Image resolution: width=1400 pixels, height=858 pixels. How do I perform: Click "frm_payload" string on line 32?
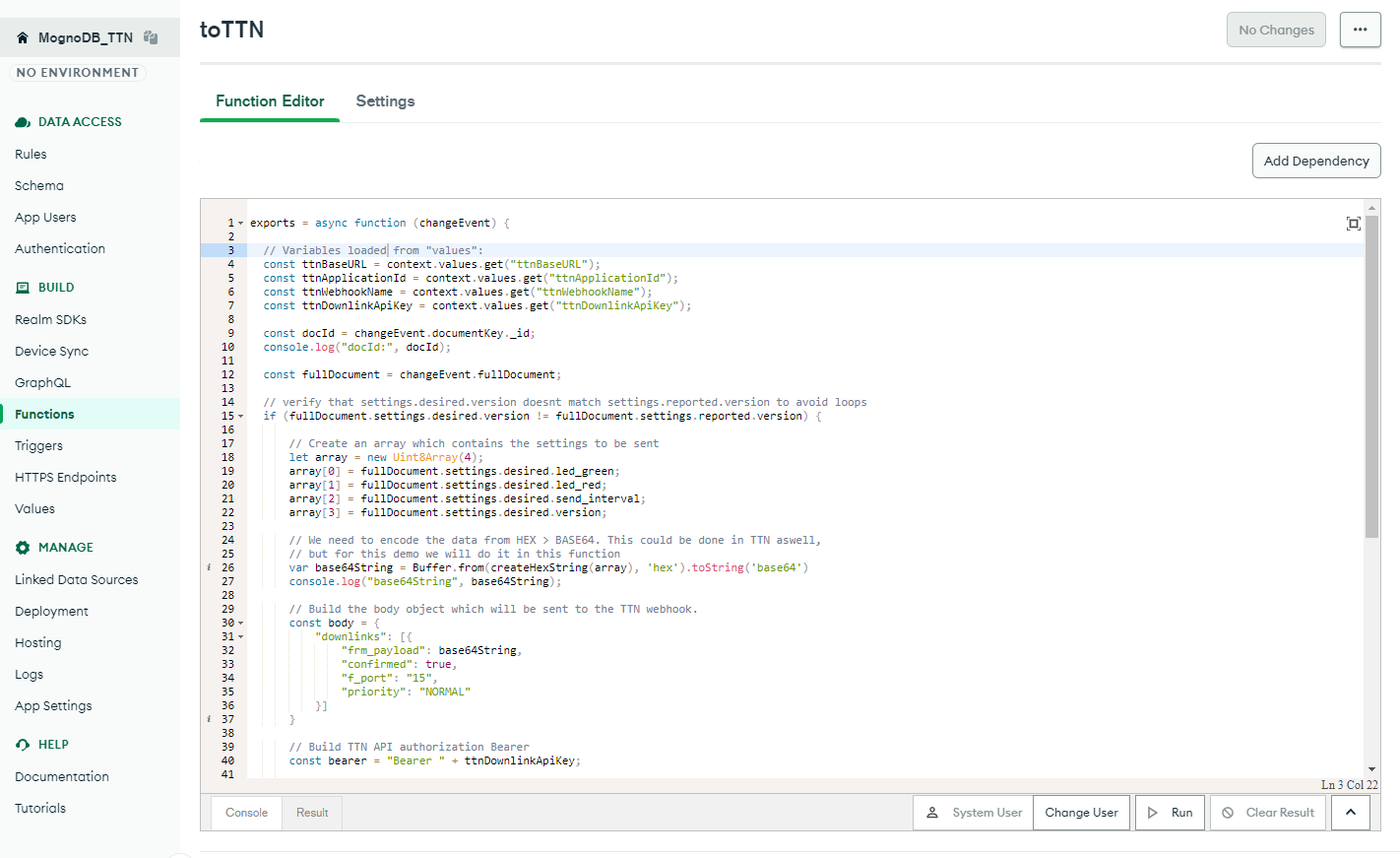click(383, 651)
